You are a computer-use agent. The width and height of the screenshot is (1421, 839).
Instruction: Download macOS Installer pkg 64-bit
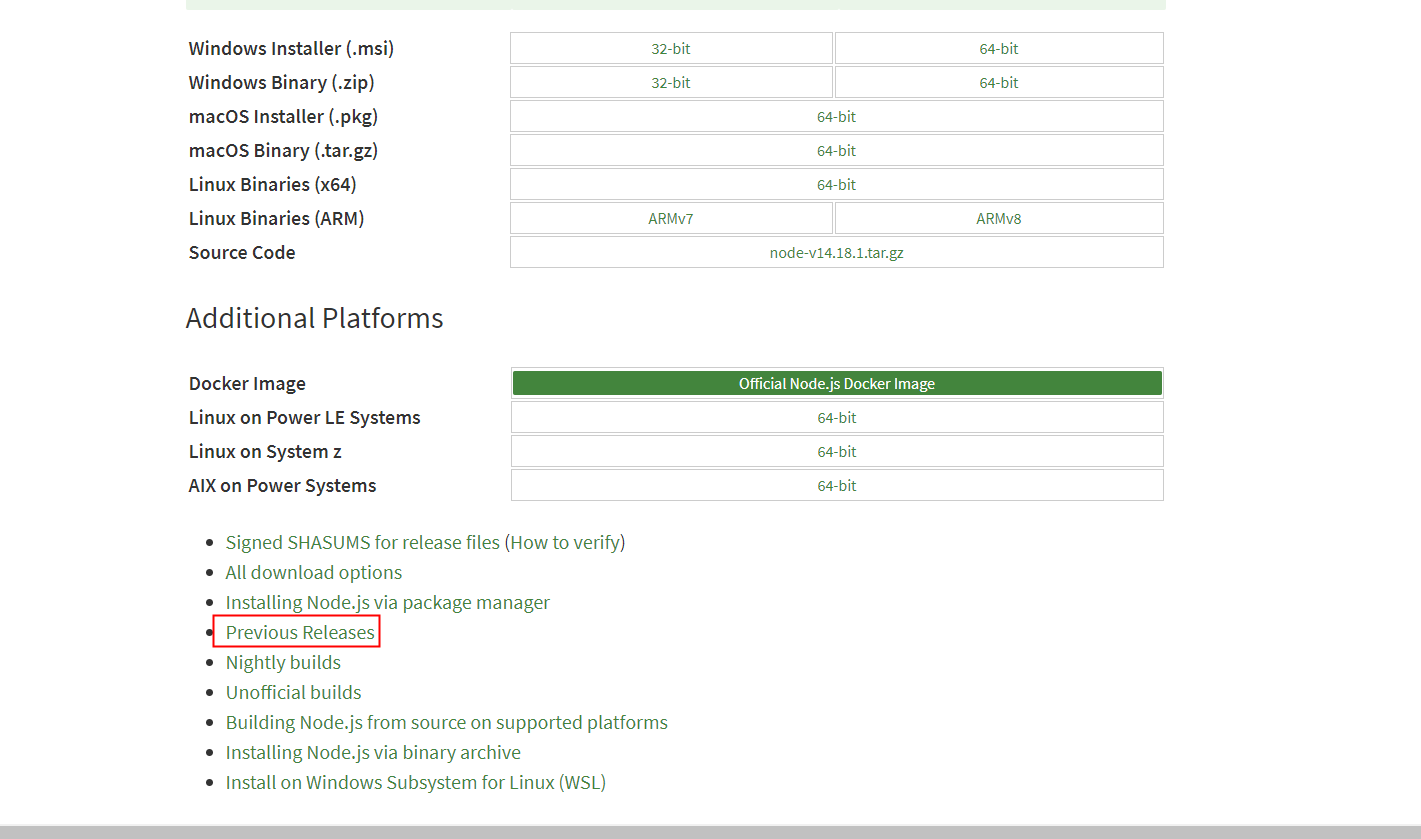(x=837, y=116)
